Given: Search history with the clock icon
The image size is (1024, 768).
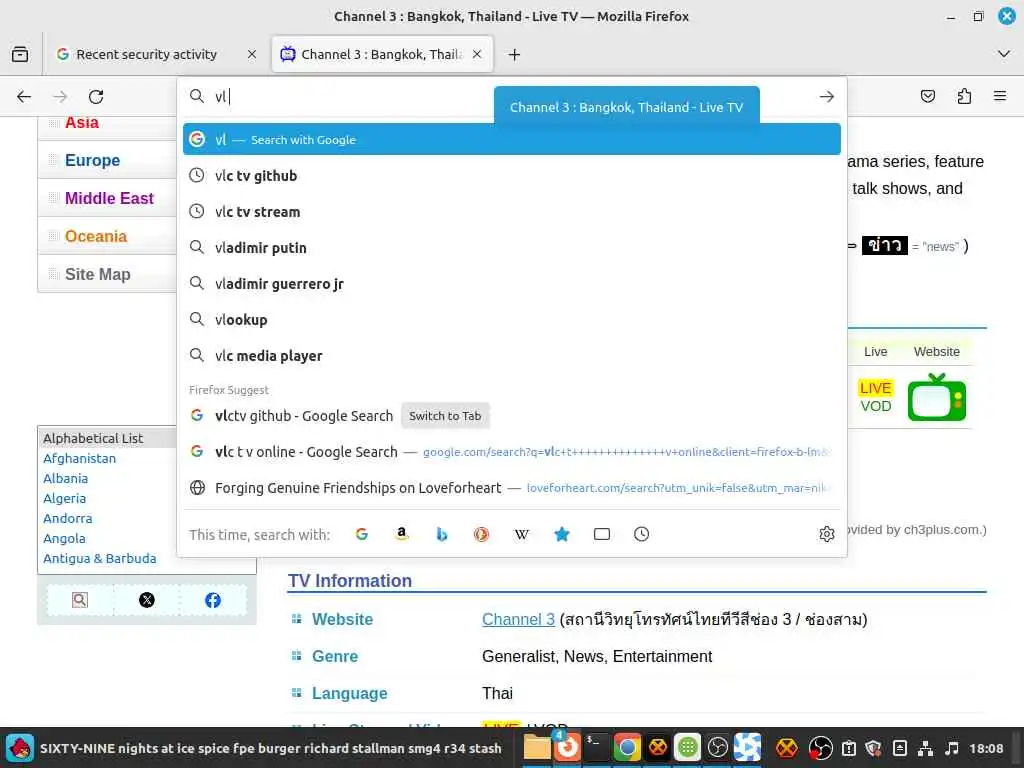Looking at the screenshot, I should 641,534.
